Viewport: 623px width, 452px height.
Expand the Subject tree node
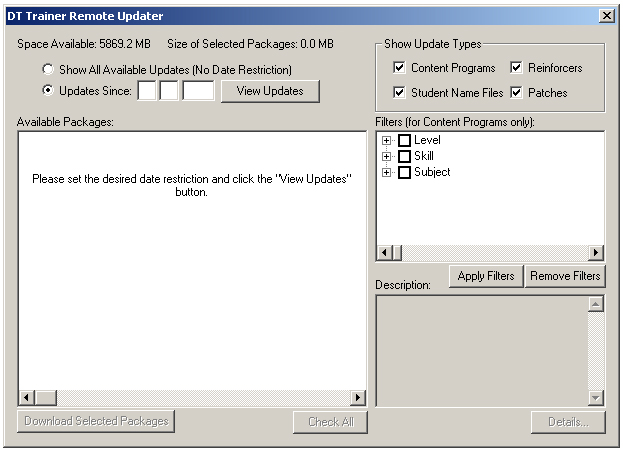386,172
